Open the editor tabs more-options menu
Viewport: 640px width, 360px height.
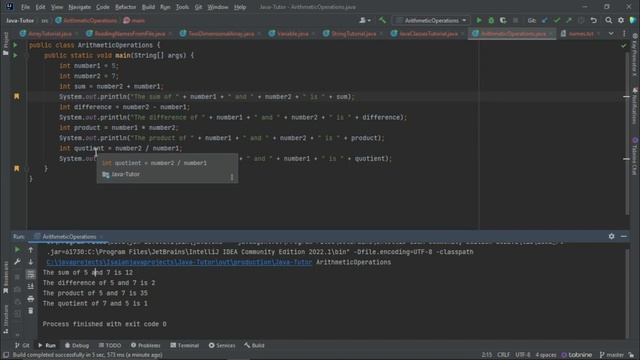(x=624, y=33)
